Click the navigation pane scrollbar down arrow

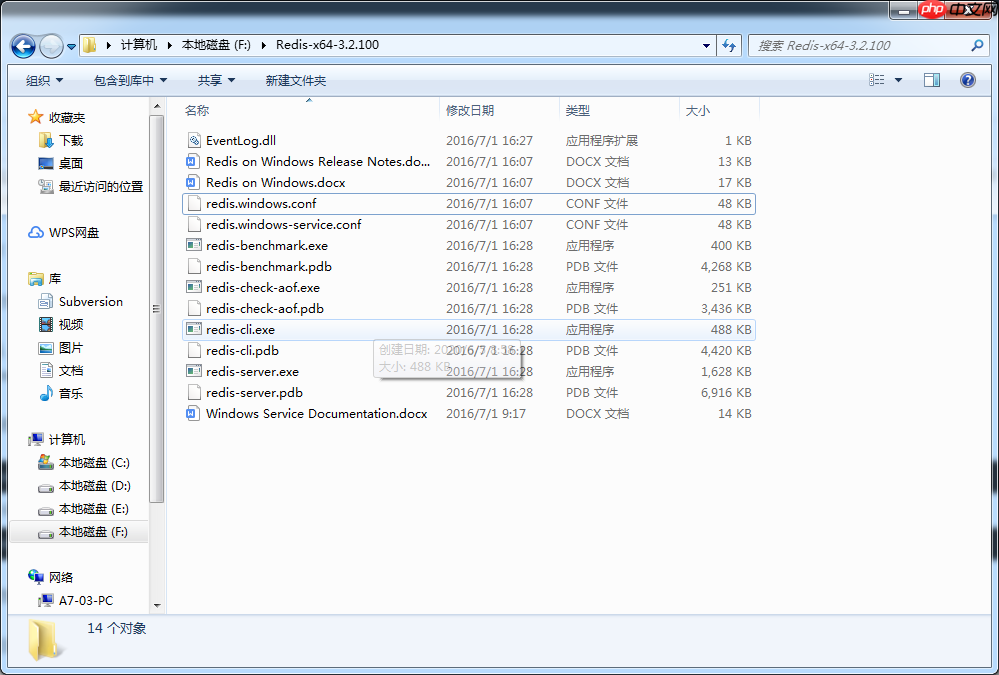tap(157, 606)
